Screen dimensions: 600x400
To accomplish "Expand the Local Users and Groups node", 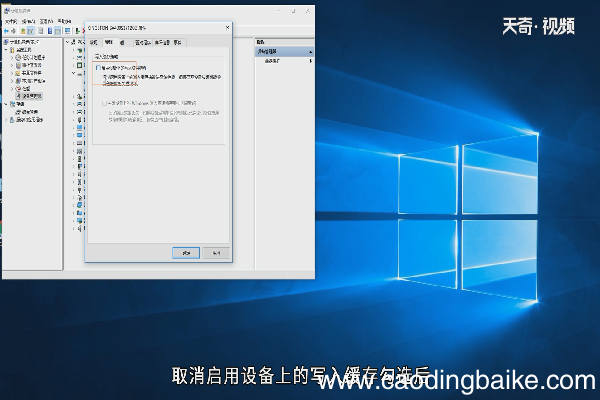I will (12, 81).
